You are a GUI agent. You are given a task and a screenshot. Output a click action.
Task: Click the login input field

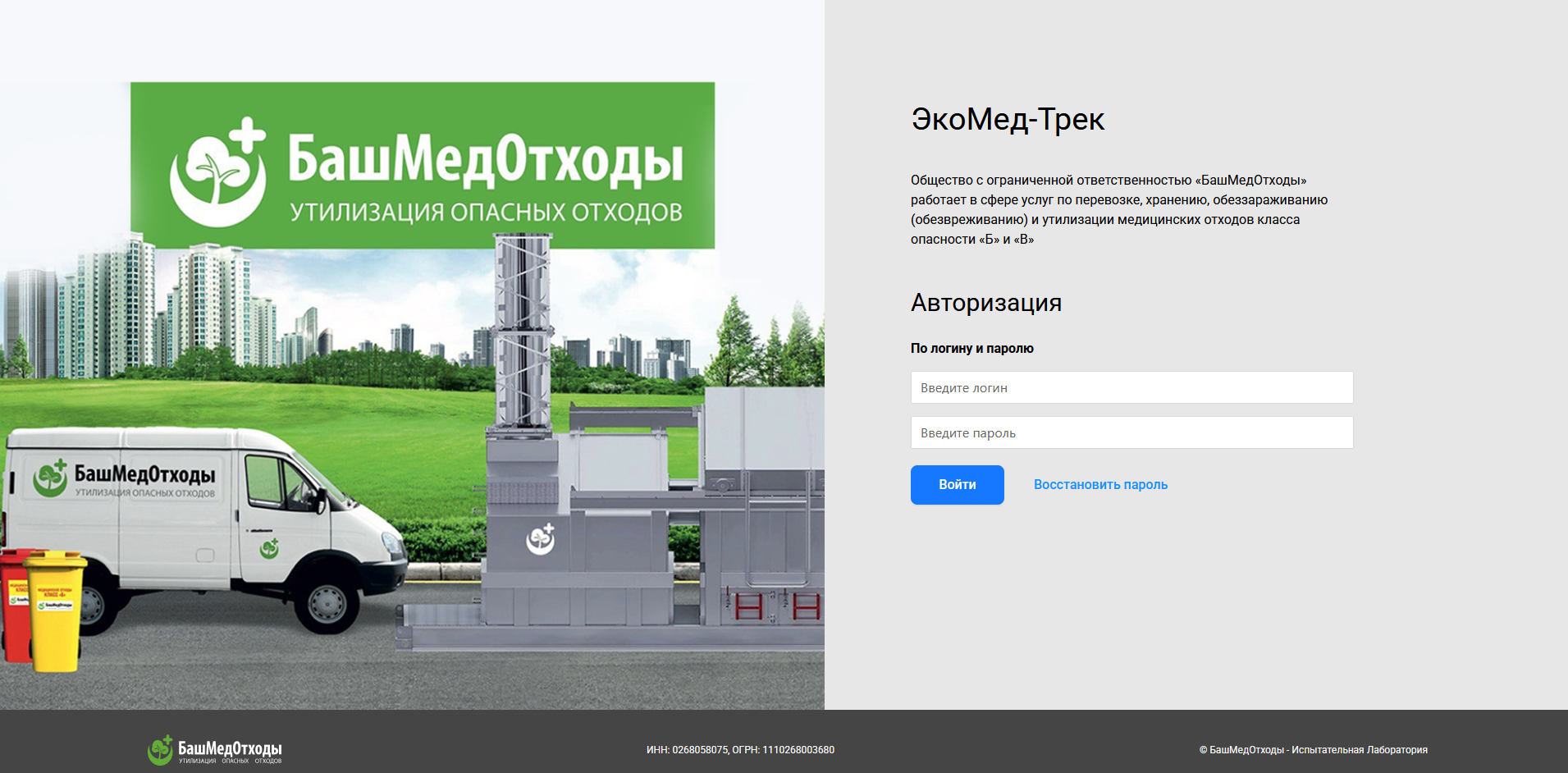click(1131, 387)
